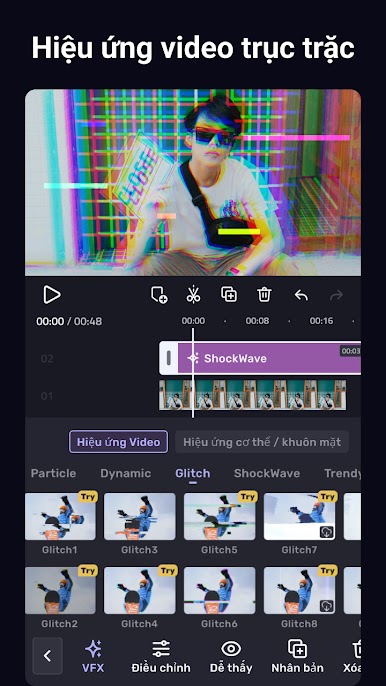Toggle the Dễ thấy eye visibility
The height and width of the screenshot is (686, 386).
231,656
